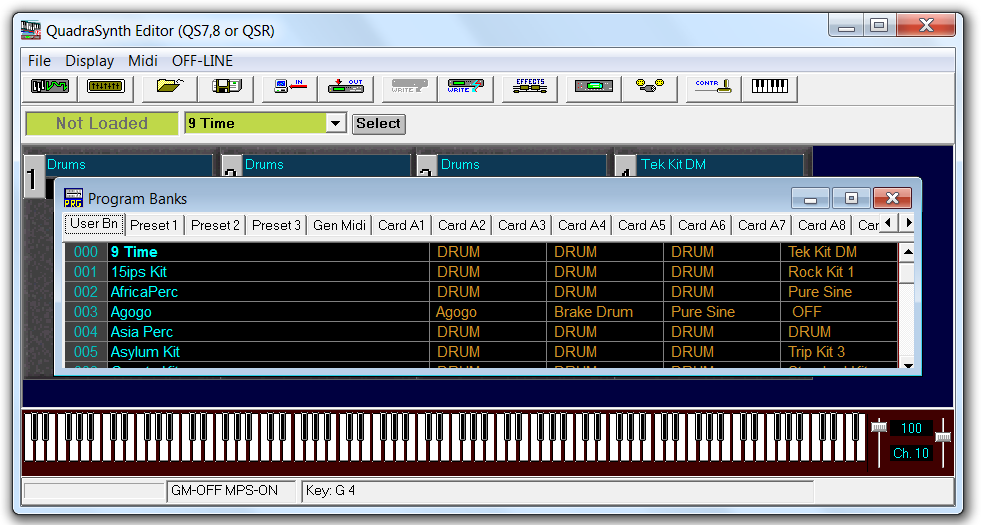Click the piano keyboard toolbar icon

769,87
